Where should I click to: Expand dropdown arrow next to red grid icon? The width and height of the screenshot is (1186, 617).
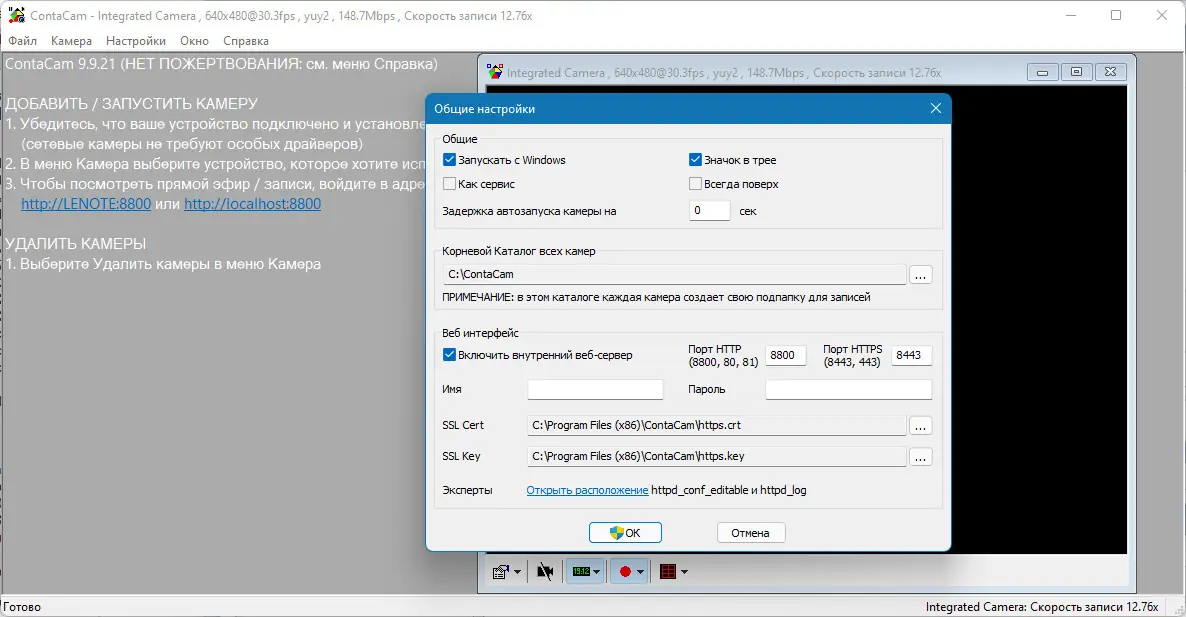685,572
